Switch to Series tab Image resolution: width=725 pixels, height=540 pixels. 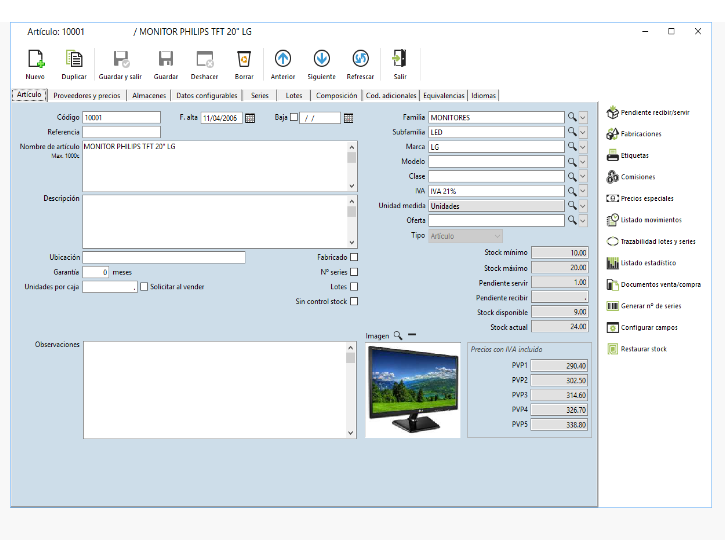259,95
